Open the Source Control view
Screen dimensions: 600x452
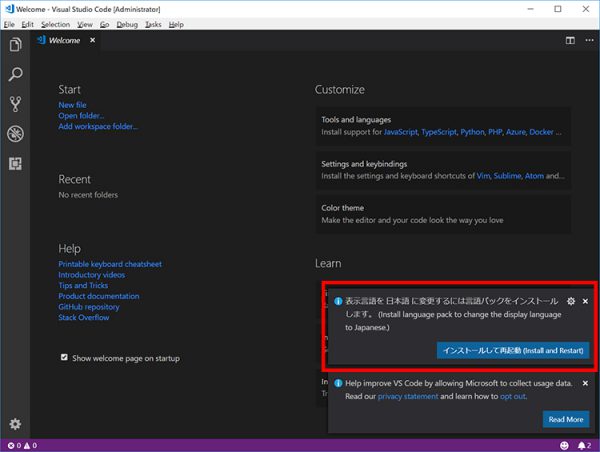click(15, 104)
